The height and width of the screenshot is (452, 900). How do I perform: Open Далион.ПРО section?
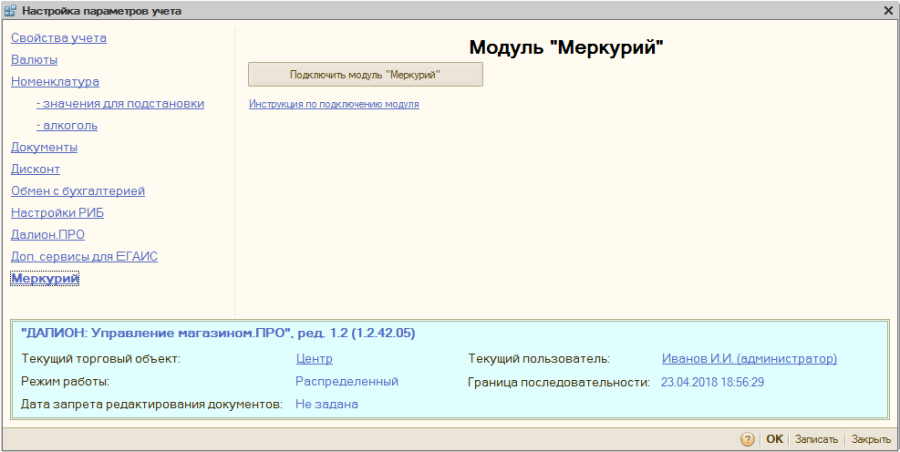click(48, 235)
